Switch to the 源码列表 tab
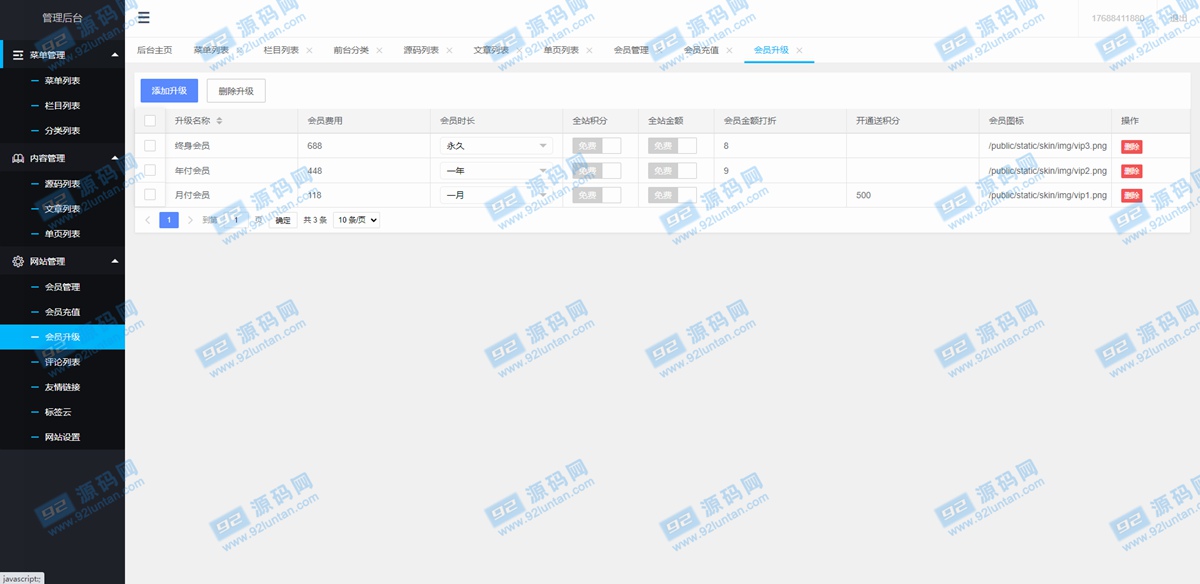This screenshot has width=1200, height=584. click(x=421, y=50)
